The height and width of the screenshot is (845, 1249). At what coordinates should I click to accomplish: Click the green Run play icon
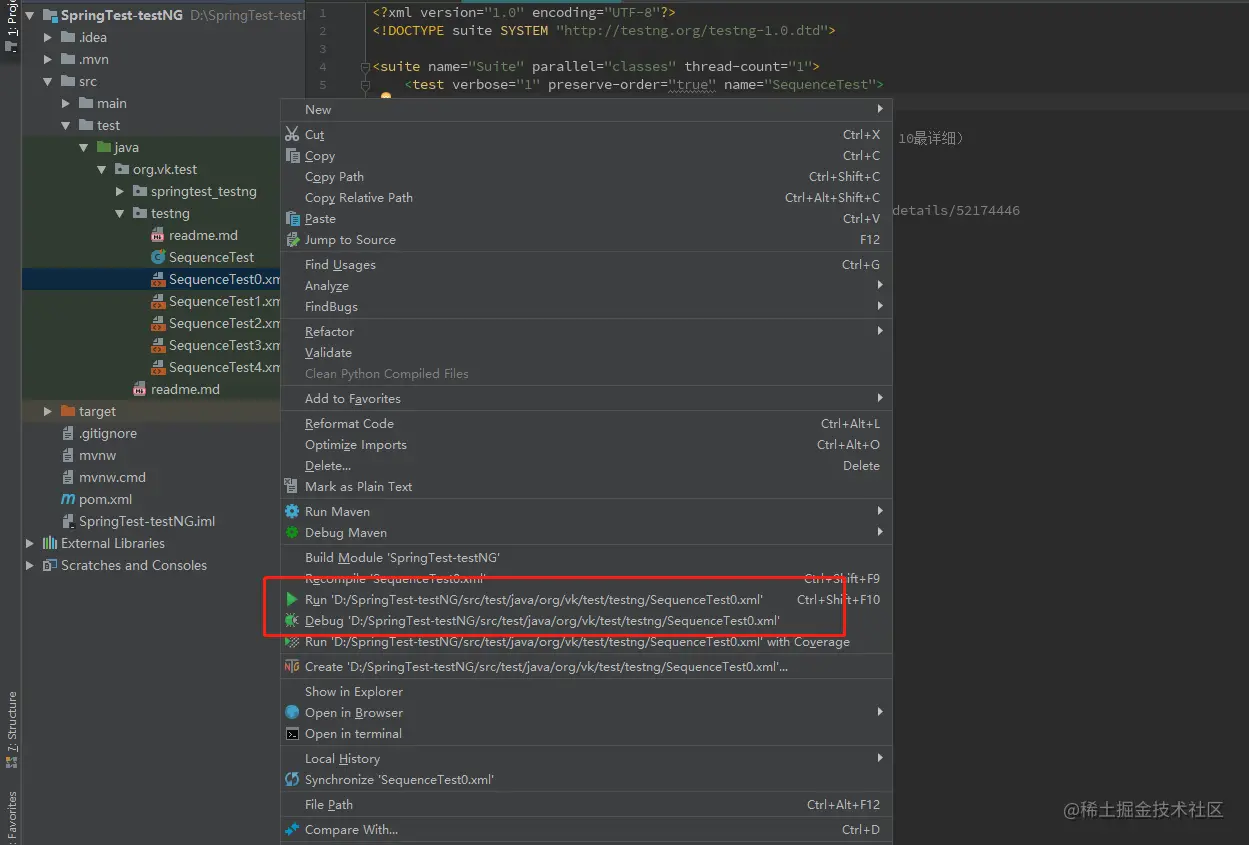click(x=292, y=599)
